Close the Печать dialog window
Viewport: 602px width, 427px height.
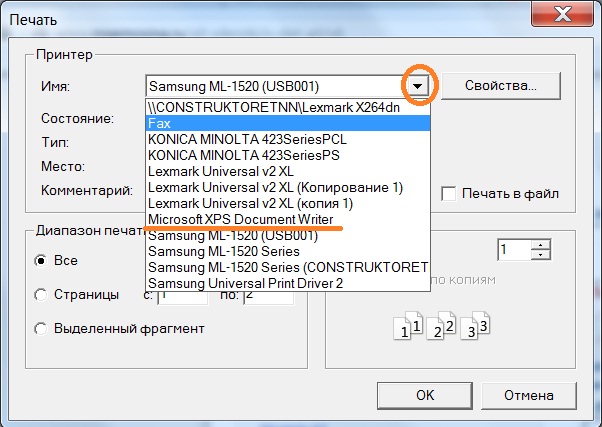pyautogui.click(x=563, y=15)
